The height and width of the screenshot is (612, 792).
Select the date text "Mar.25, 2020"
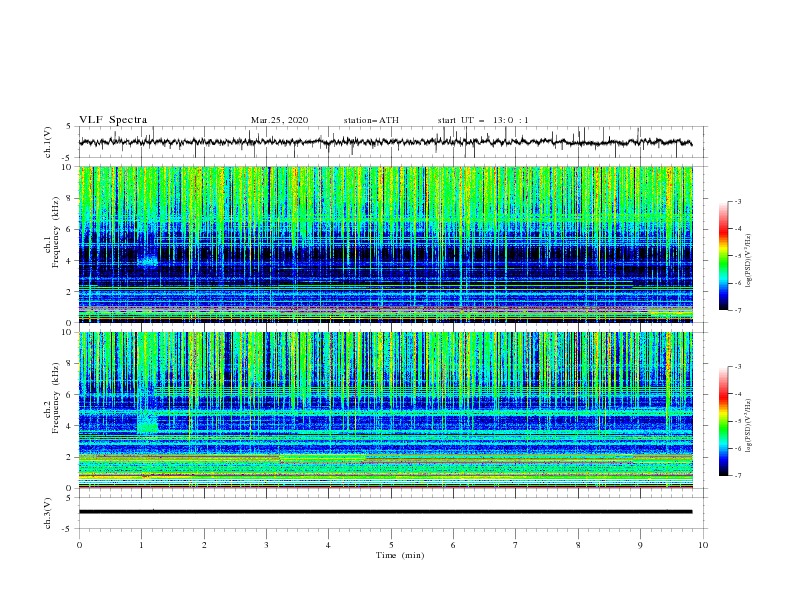point(279,120)
